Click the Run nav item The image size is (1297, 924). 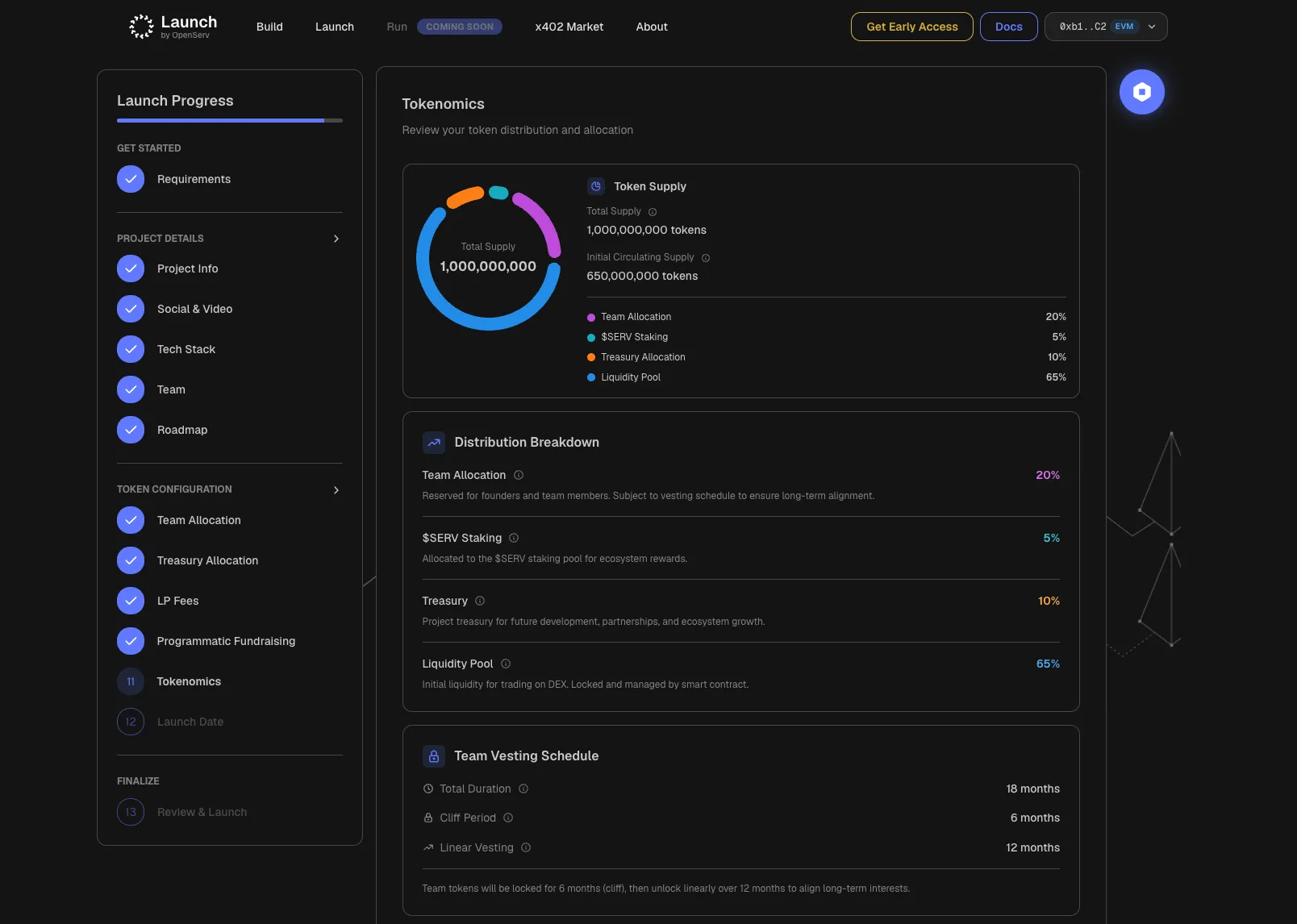click(x=397, y=27)
